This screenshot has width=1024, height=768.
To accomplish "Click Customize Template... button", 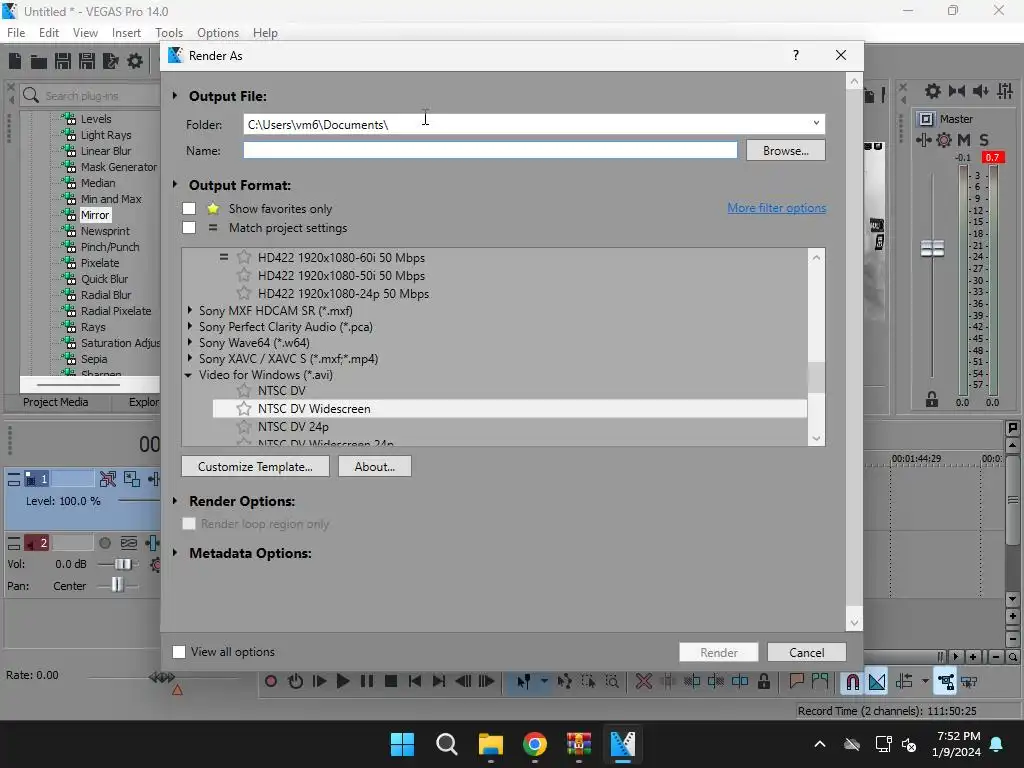I will pyautogui.click(x=255, y=466).
